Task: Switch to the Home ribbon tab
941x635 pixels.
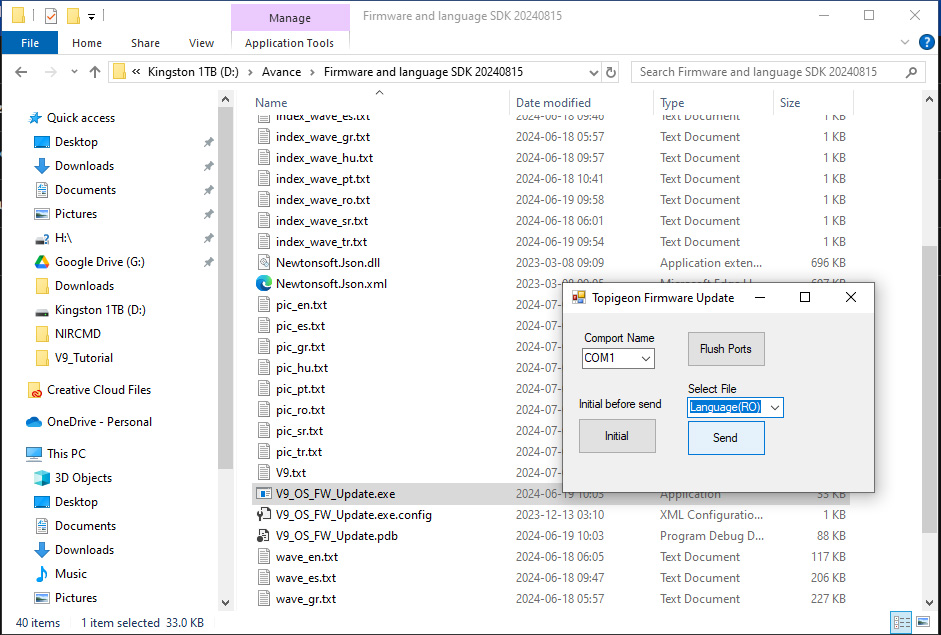Action: click(x=87, y=43)
